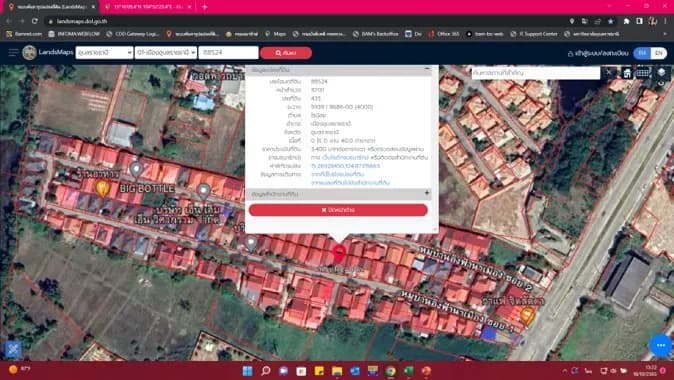Click the red search button
Image resolution: width=674 pixels, height=380 pixels.
pos(286,53)
